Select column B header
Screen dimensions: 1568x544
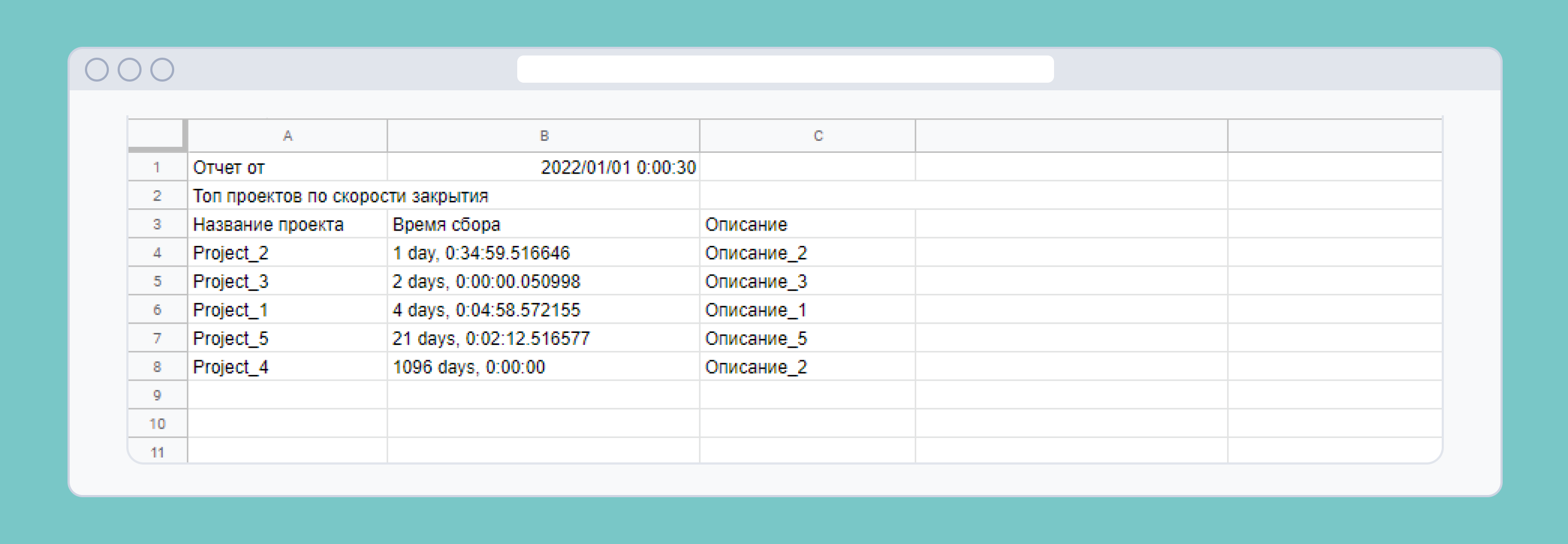(x=543, y=135)
